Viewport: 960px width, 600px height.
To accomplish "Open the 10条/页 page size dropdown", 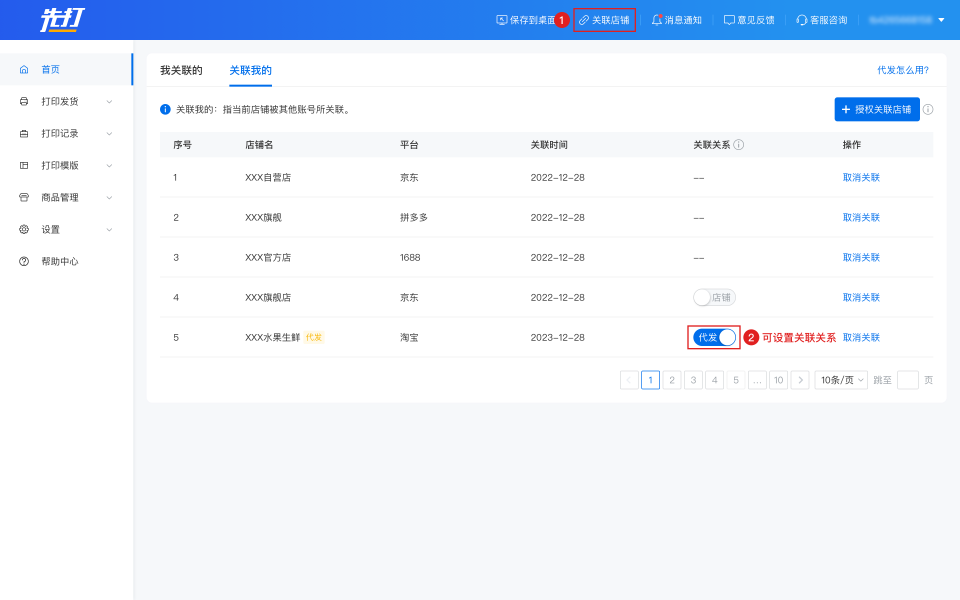I will click(840, 380).
